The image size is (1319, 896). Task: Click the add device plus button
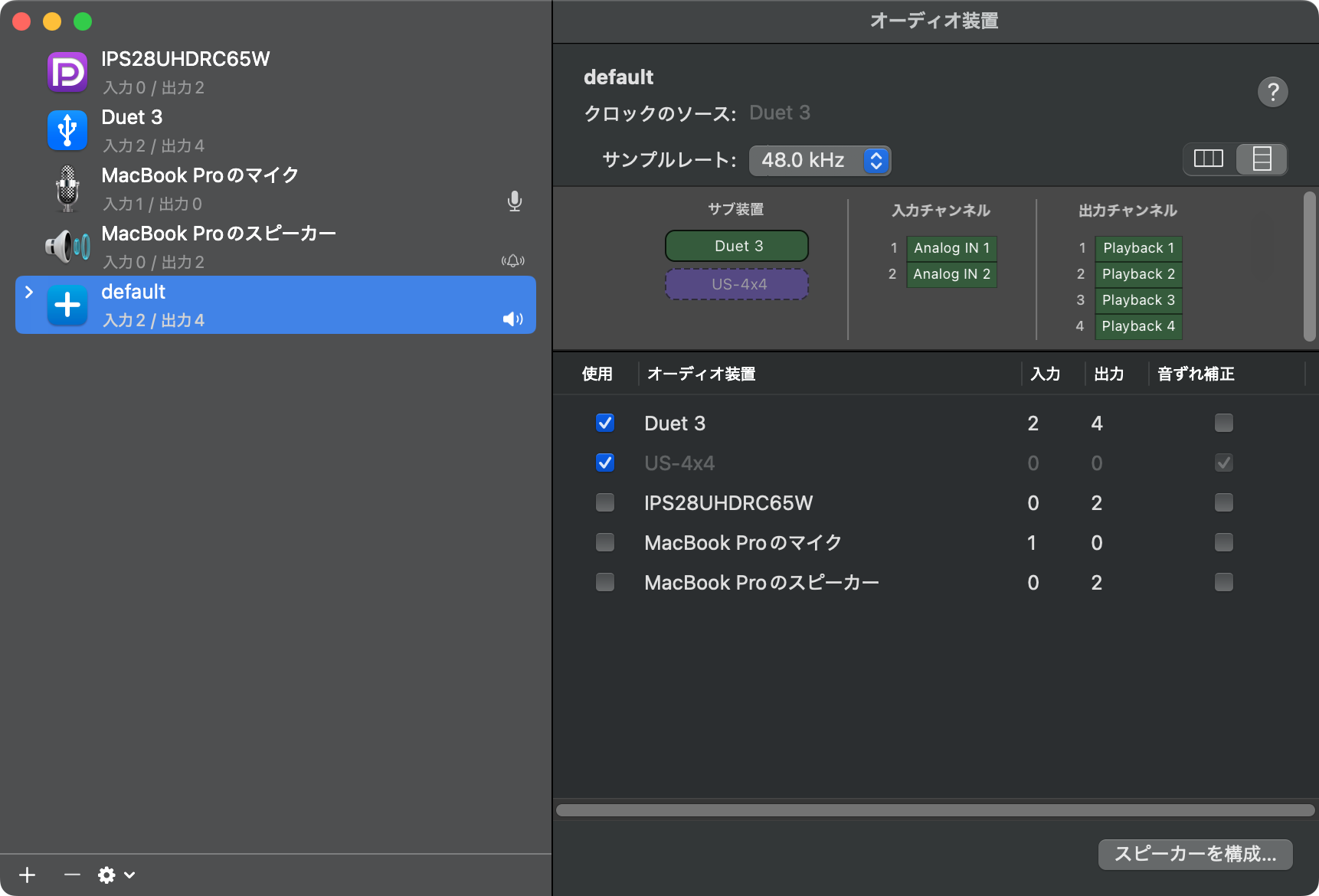pos(28,875)
